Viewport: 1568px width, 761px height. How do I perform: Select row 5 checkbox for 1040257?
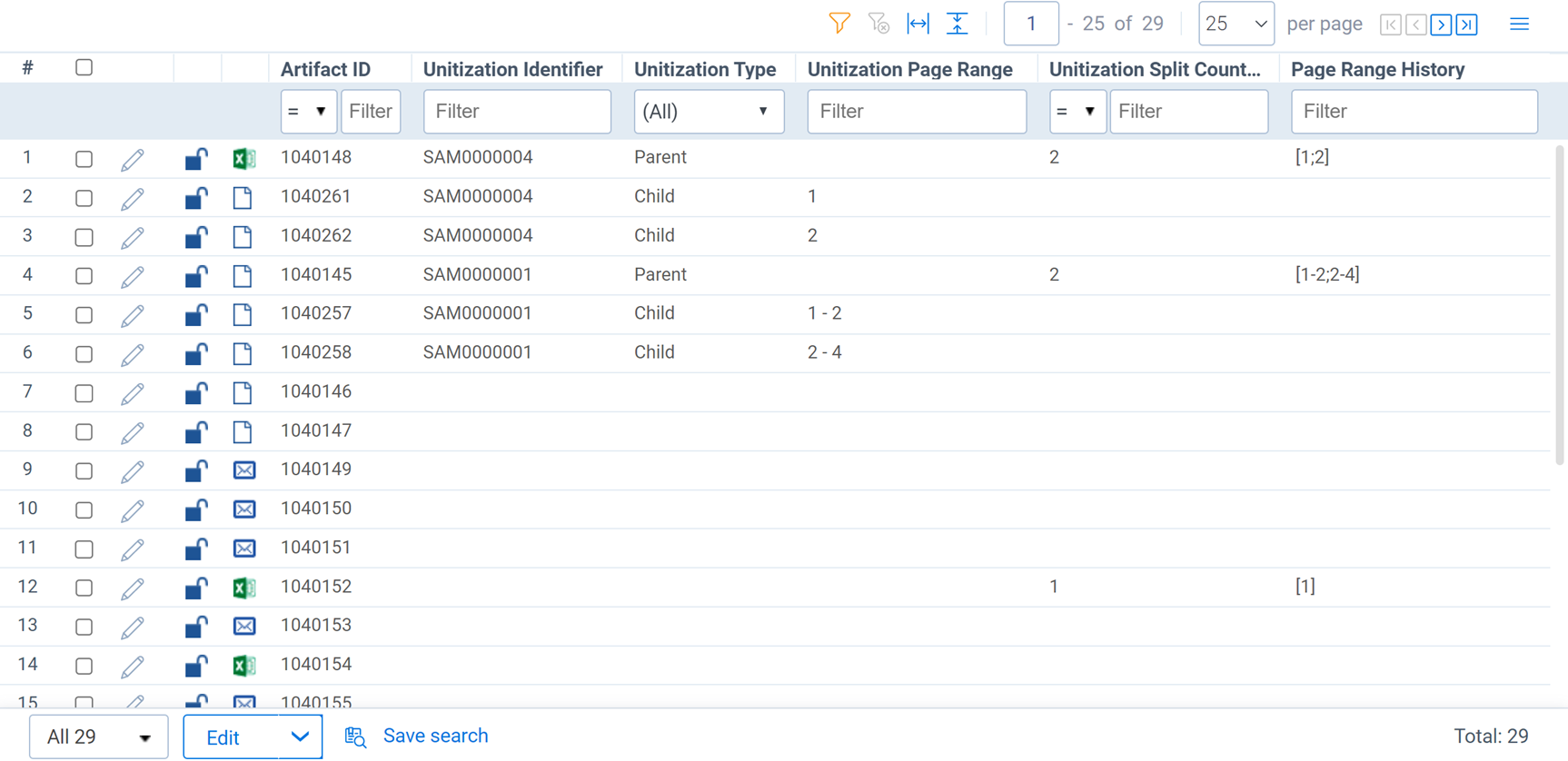click(x=84, y=315)
